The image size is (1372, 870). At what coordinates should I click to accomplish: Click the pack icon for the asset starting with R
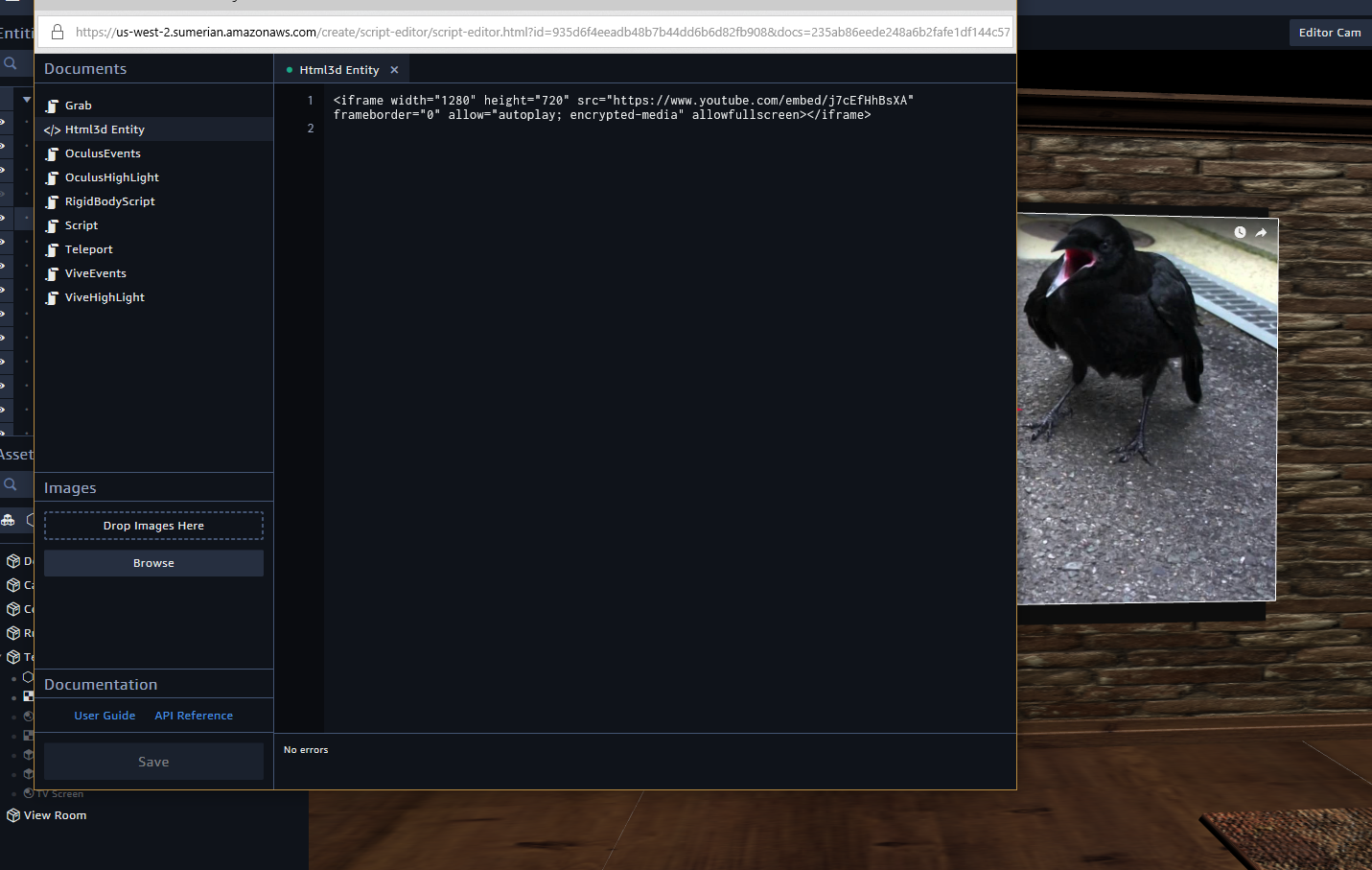click(x=13, y=633)
